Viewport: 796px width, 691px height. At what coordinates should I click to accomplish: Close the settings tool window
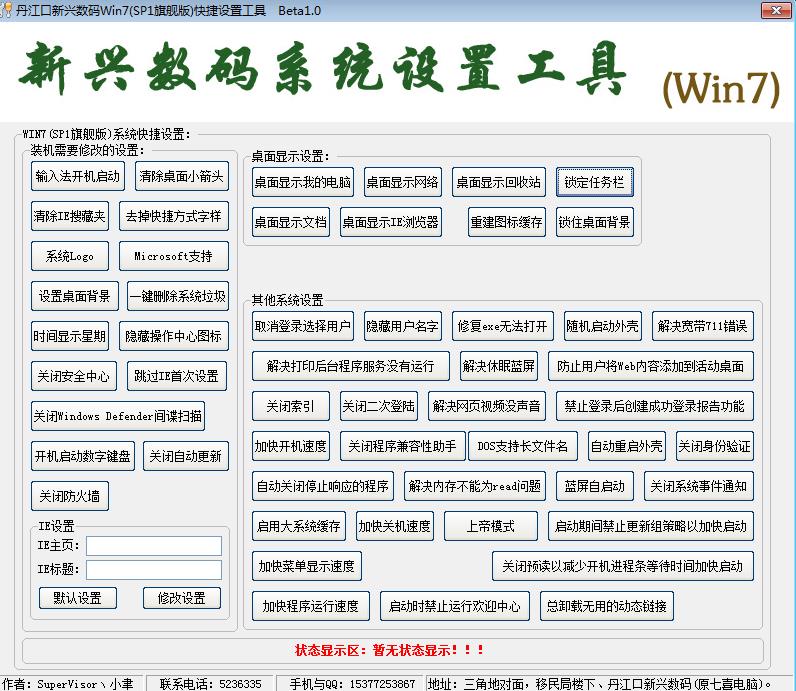tap(776, 10)
